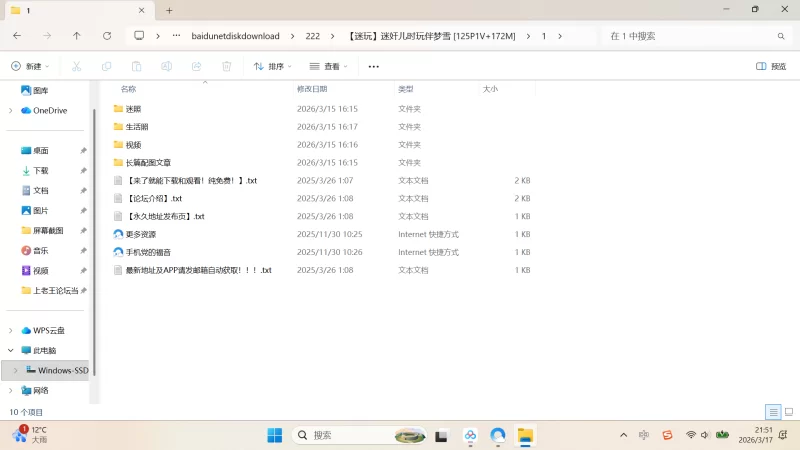The height and width of the screenshot is (450, 800).
Task: Collapse the 此电脑 tree node
Action: click(x=11, y=351)
